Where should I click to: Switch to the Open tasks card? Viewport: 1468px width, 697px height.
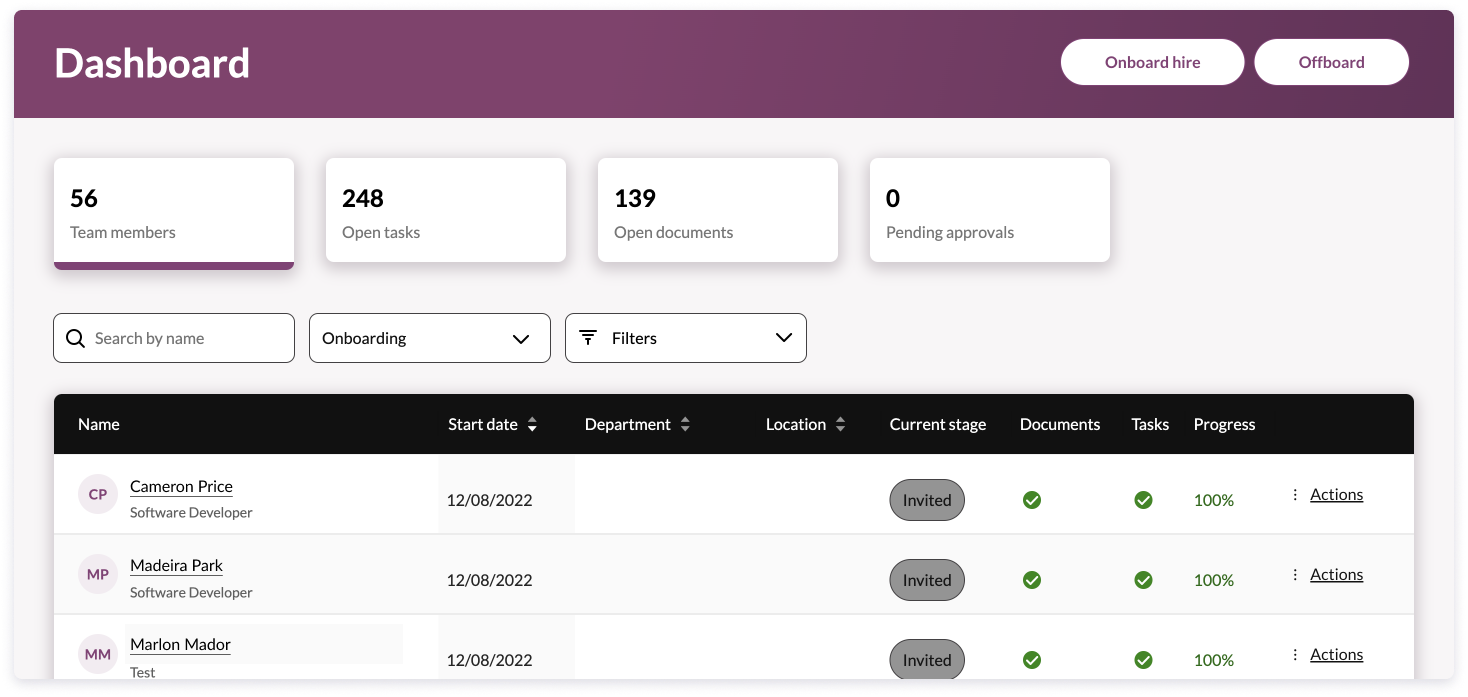point(446,211)
